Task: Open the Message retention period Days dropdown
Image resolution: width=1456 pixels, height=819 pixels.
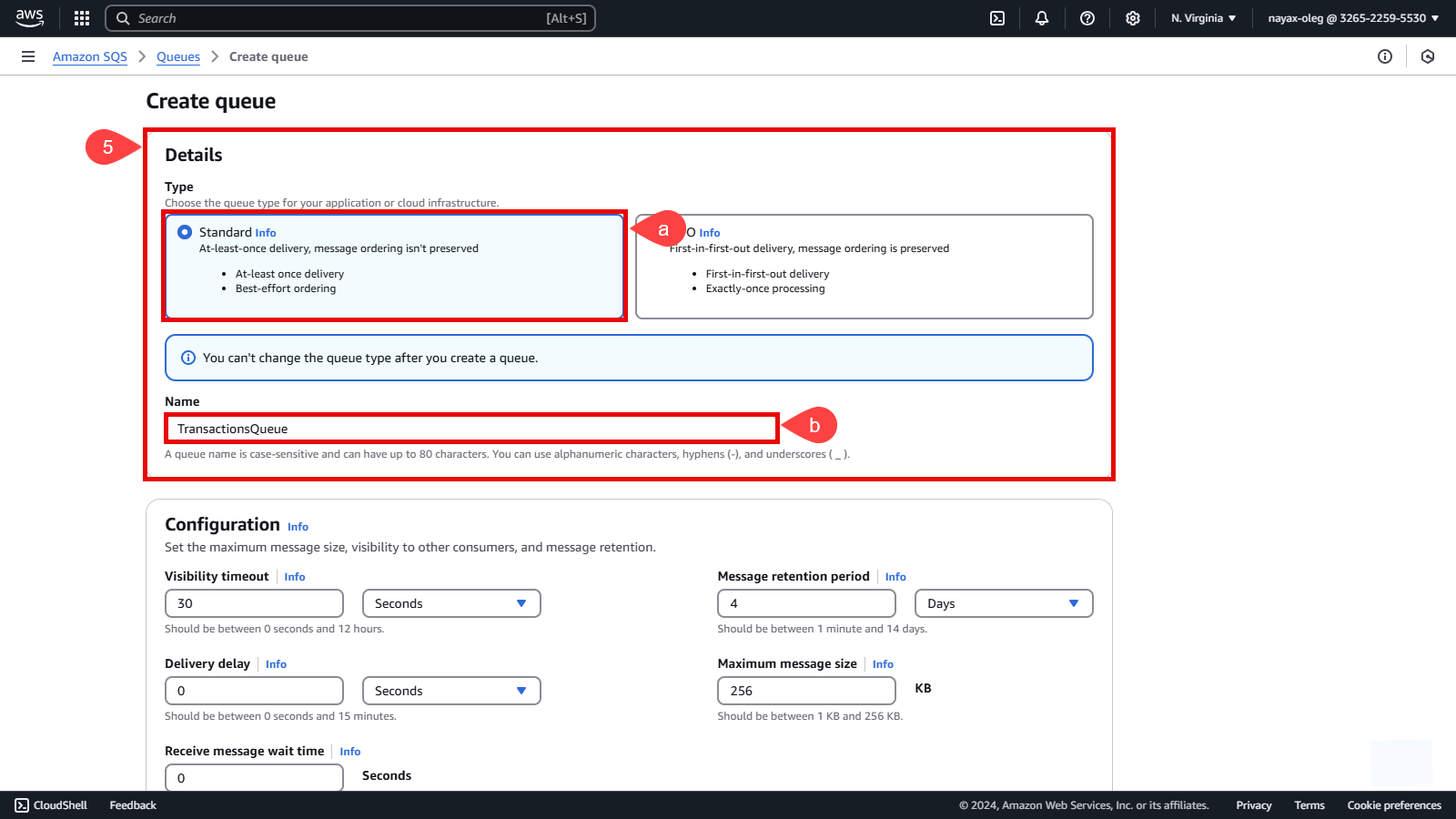Action: click(x=1004, y=603)
